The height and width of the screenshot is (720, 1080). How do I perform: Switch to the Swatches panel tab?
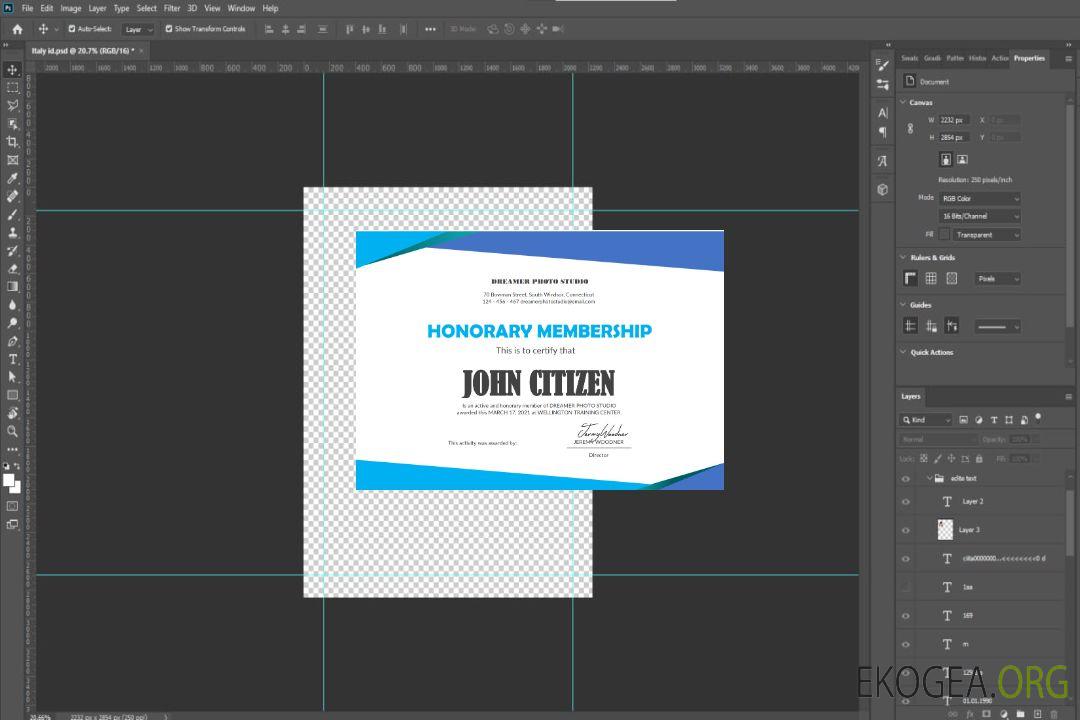[x=909, y=58]
